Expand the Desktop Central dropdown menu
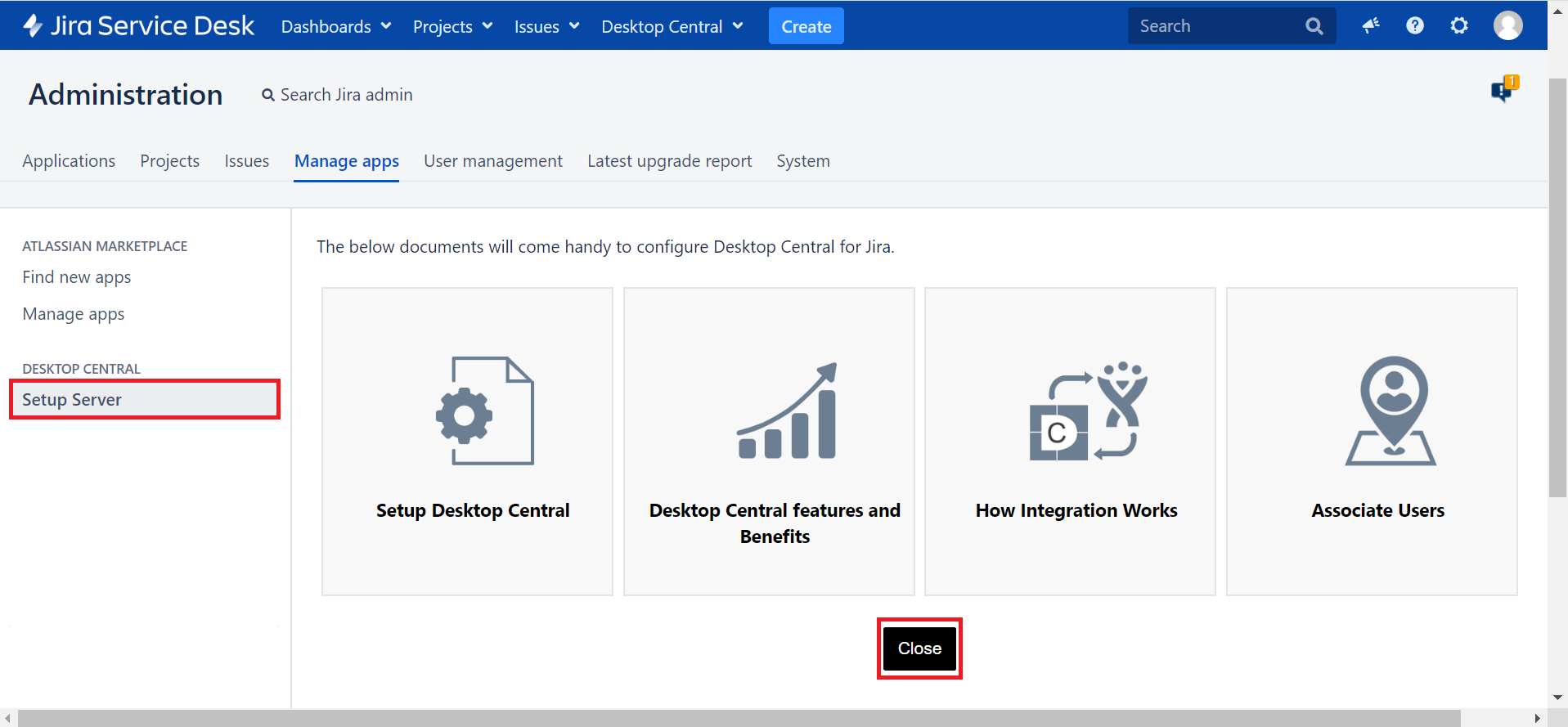The width and height of the screenshot is (1568, 727). pyautogui.click(x=672, y=26)
